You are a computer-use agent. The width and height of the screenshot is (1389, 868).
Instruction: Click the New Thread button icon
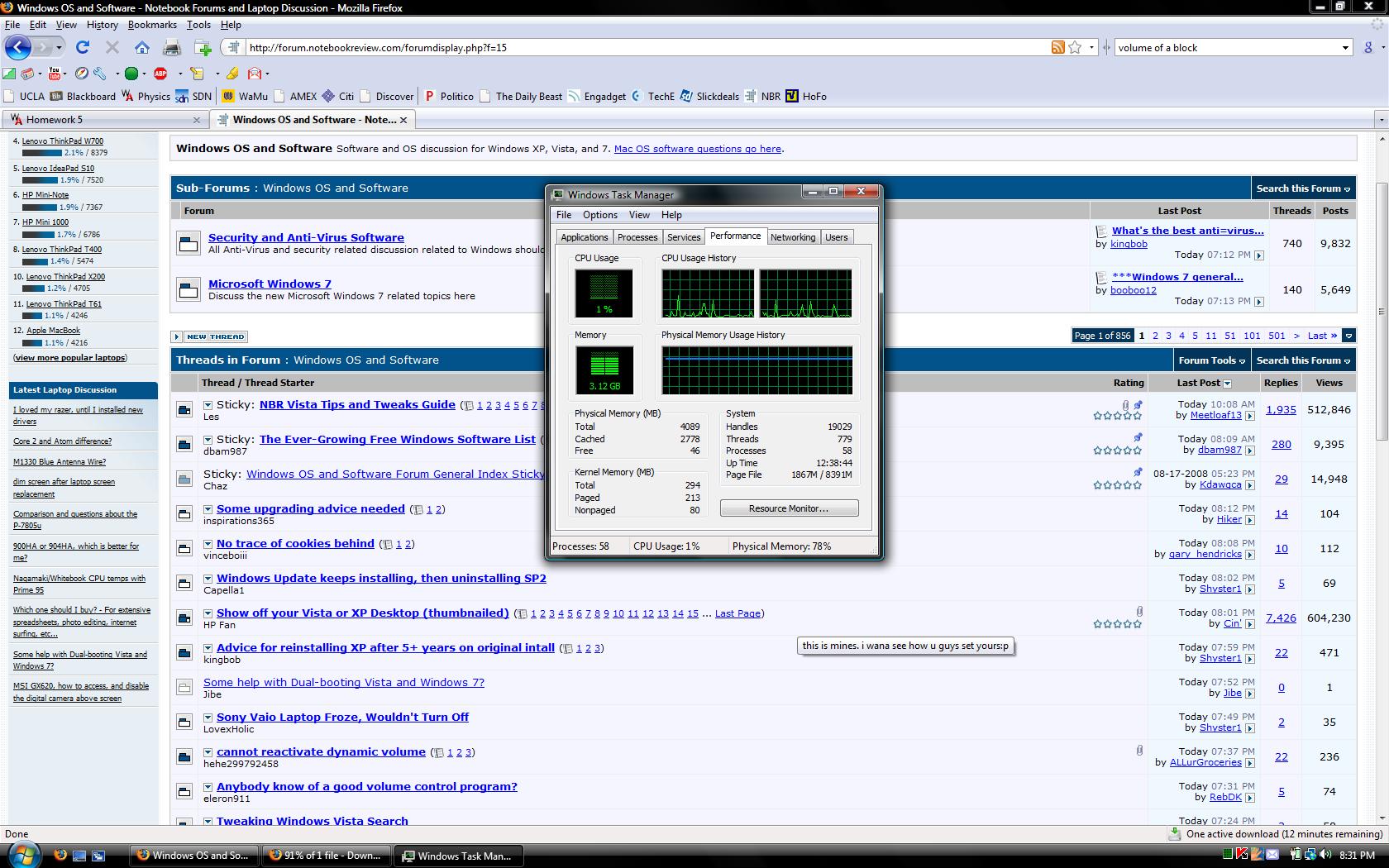210,336
